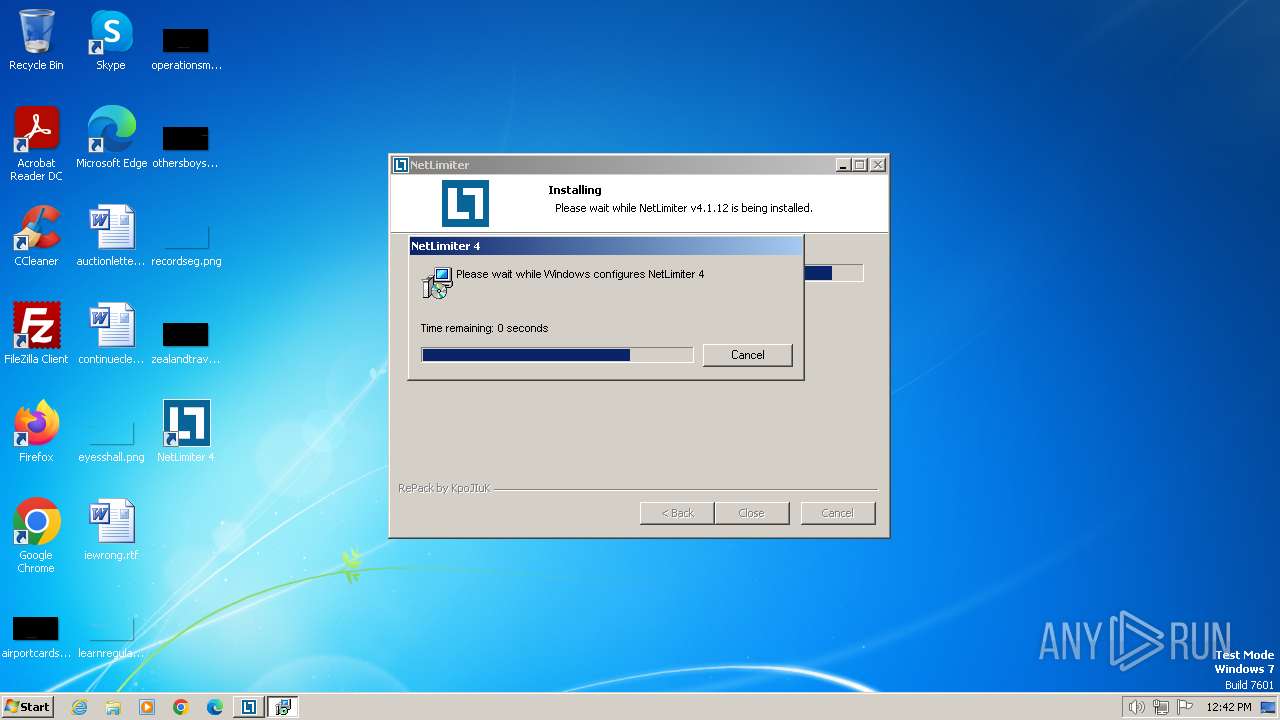Screen dimensions: 1280x720
Task: Click the NetLimiter installer progress bar
Action: (833, 273)
